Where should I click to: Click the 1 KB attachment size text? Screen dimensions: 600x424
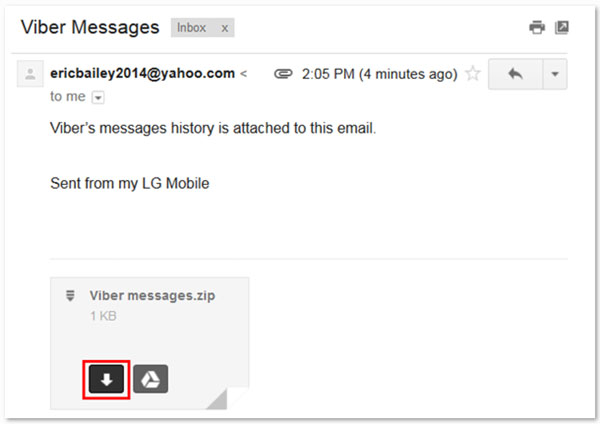[x=104, y=316]
